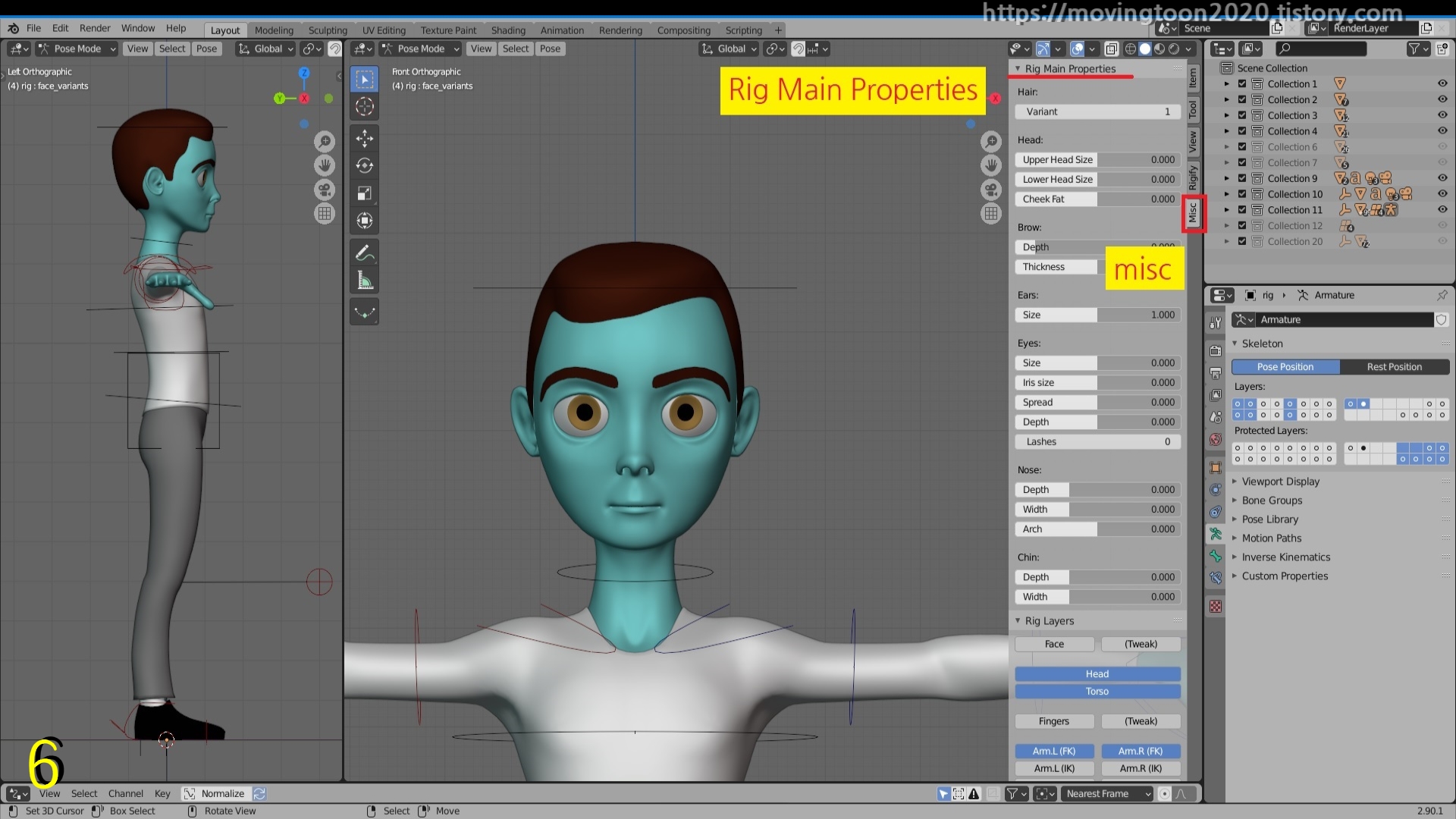This screenshot has height=819, width=1456.
Task: Open outliner filter icon
Action: pyautogui.click(x=1418, y=49)
